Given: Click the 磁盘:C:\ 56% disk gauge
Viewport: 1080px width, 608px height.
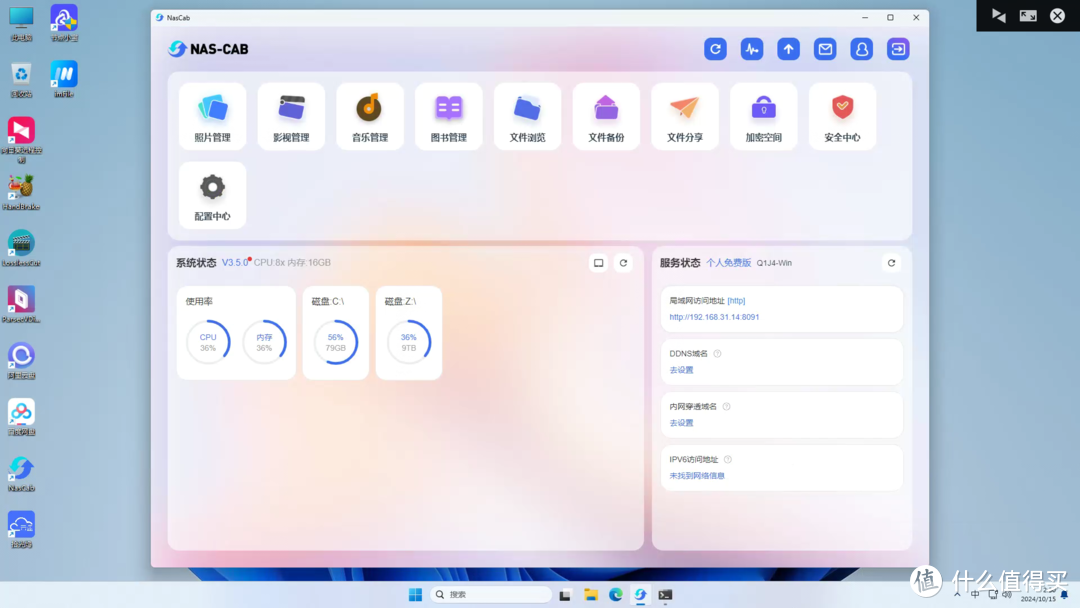Looking at the screenshot, I should (335, 342).
